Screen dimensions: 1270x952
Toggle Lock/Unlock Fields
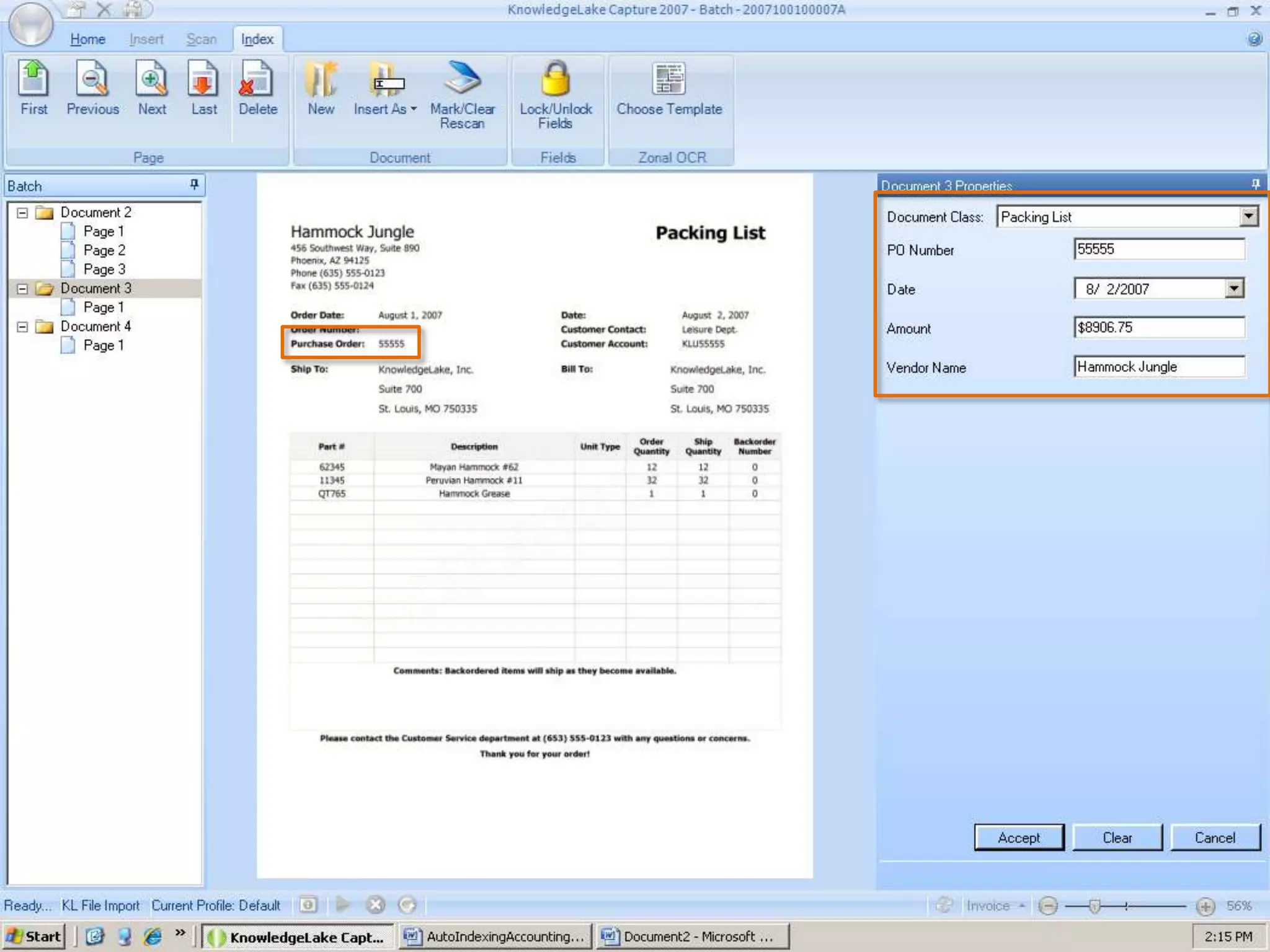click(556, 93)
